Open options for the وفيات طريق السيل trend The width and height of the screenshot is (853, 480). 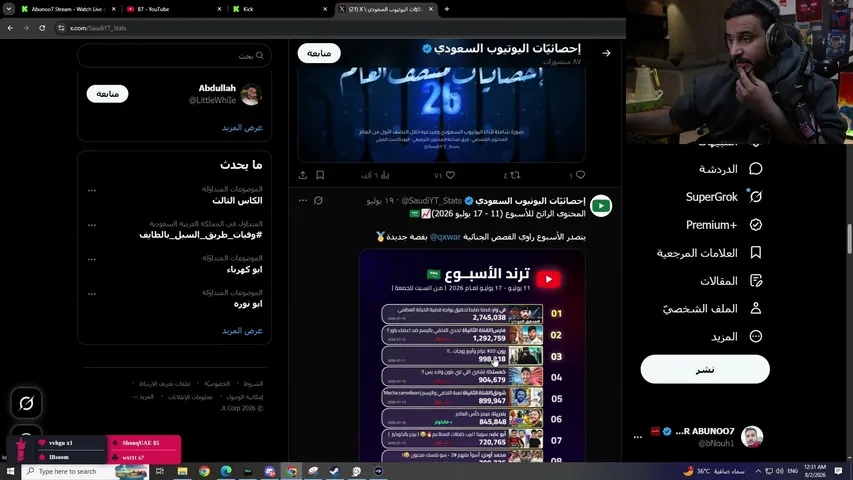[x=92, y=225]
